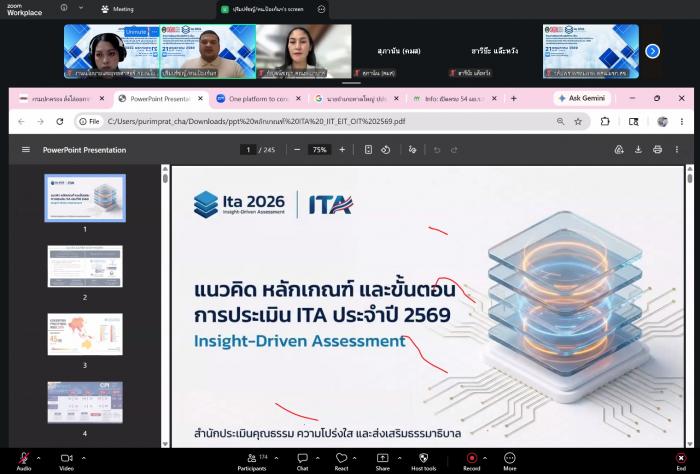The width and height of the screenshot is (700, 474).
Task: Open the More options menu
Action: pyautogui.click(x=510, y=461)
